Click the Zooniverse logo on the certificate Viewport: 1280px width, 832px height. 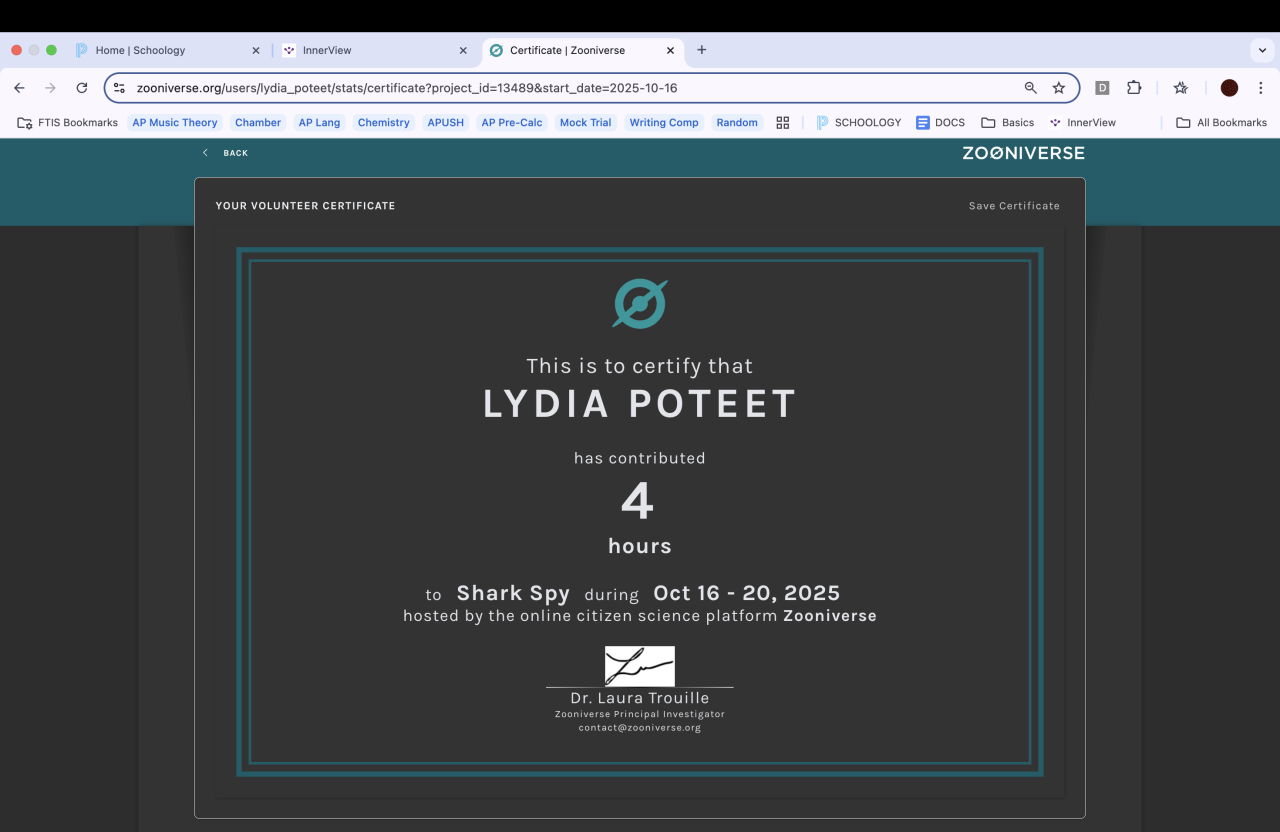640,304
